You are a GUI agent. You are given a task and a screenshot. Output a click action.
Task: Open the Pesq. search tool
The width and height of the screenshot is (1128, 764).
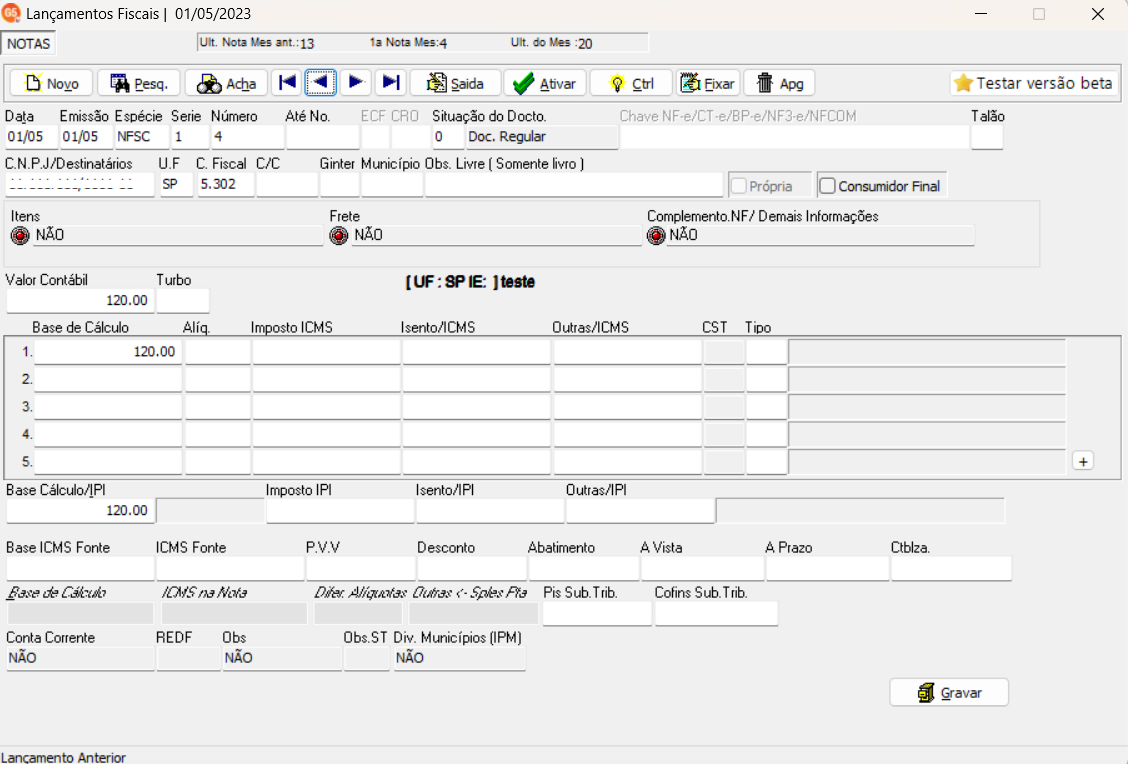[x=139, y=83]
